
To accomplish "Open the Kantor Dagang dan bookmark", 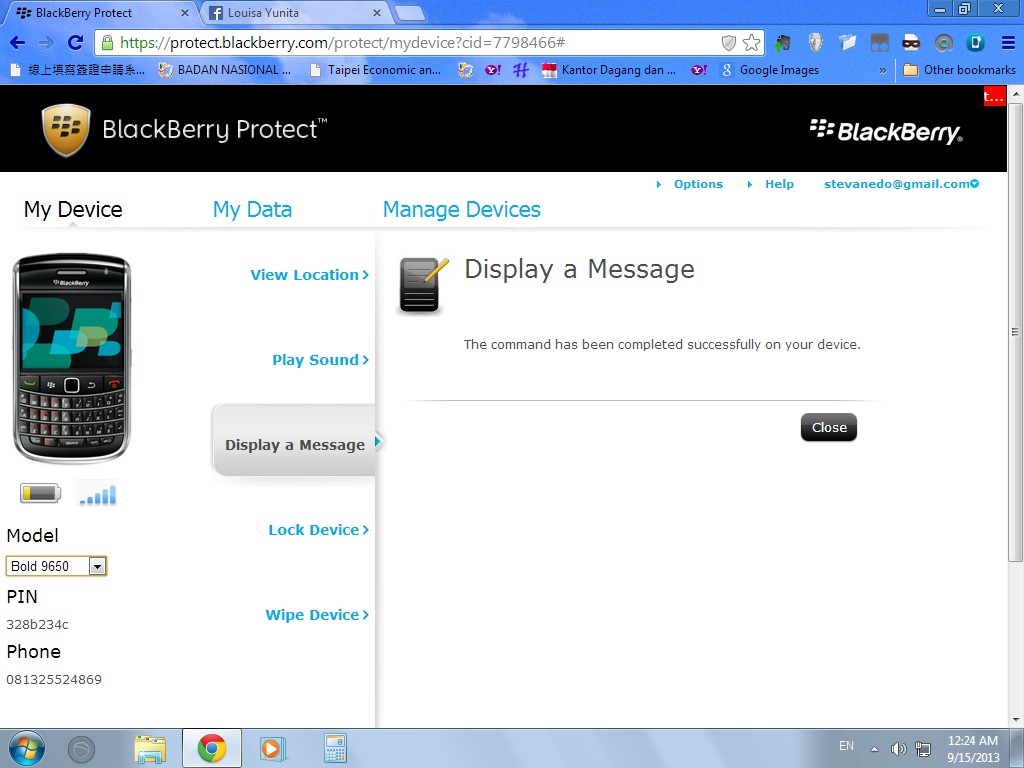I will point(609,70).
